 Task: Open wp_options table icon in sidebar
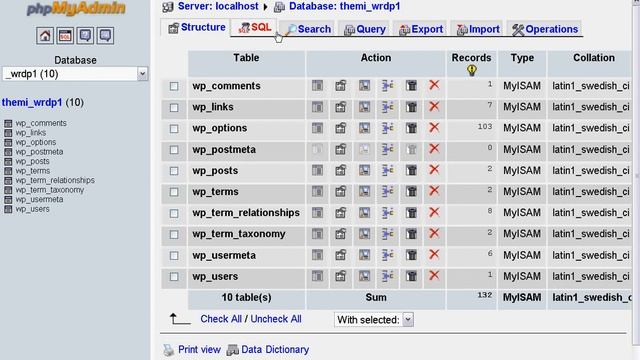pyautogui.click(x=8, y=142)
